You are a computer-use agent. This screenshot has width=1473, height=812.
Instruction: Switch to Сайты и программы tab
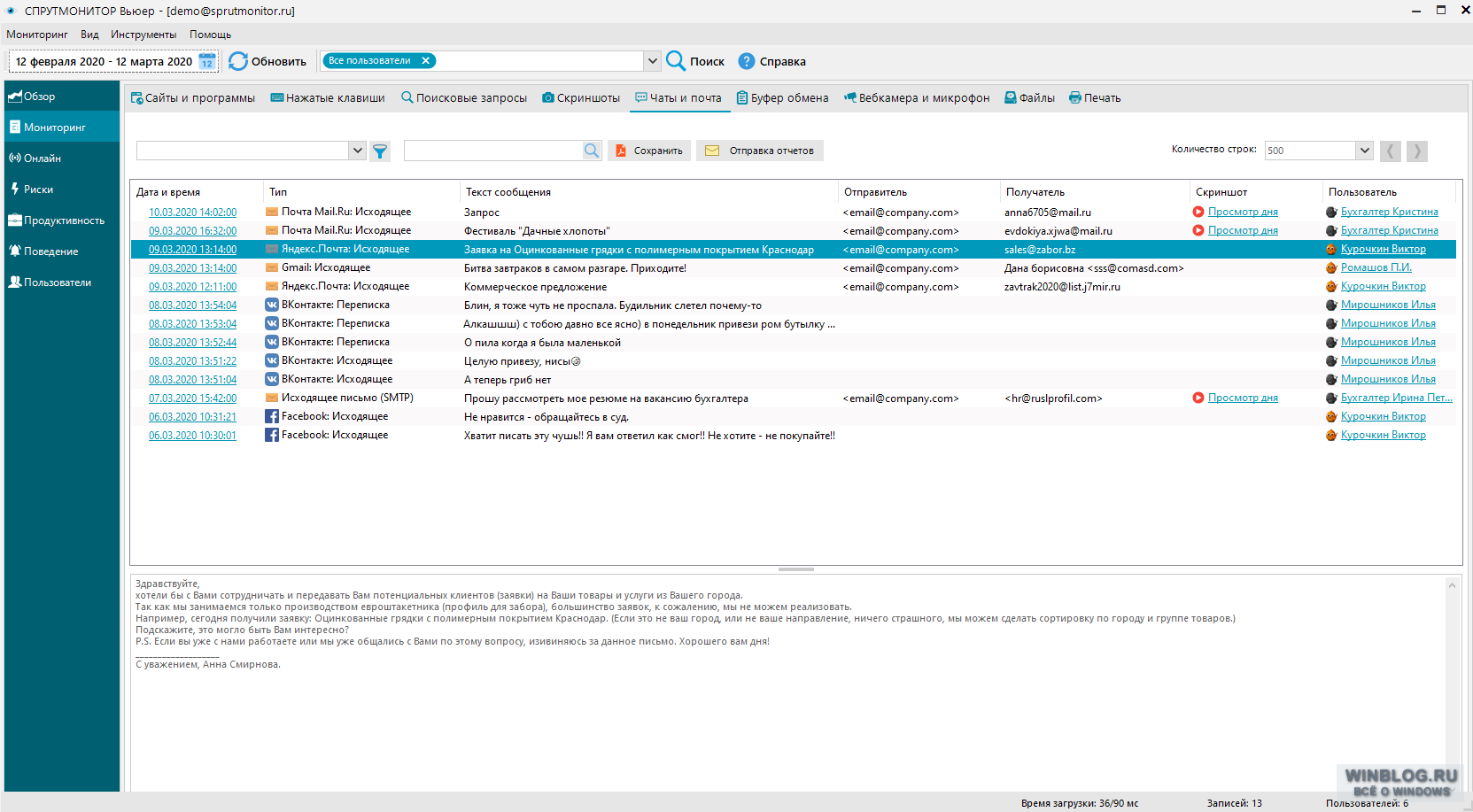coord(193,98)
